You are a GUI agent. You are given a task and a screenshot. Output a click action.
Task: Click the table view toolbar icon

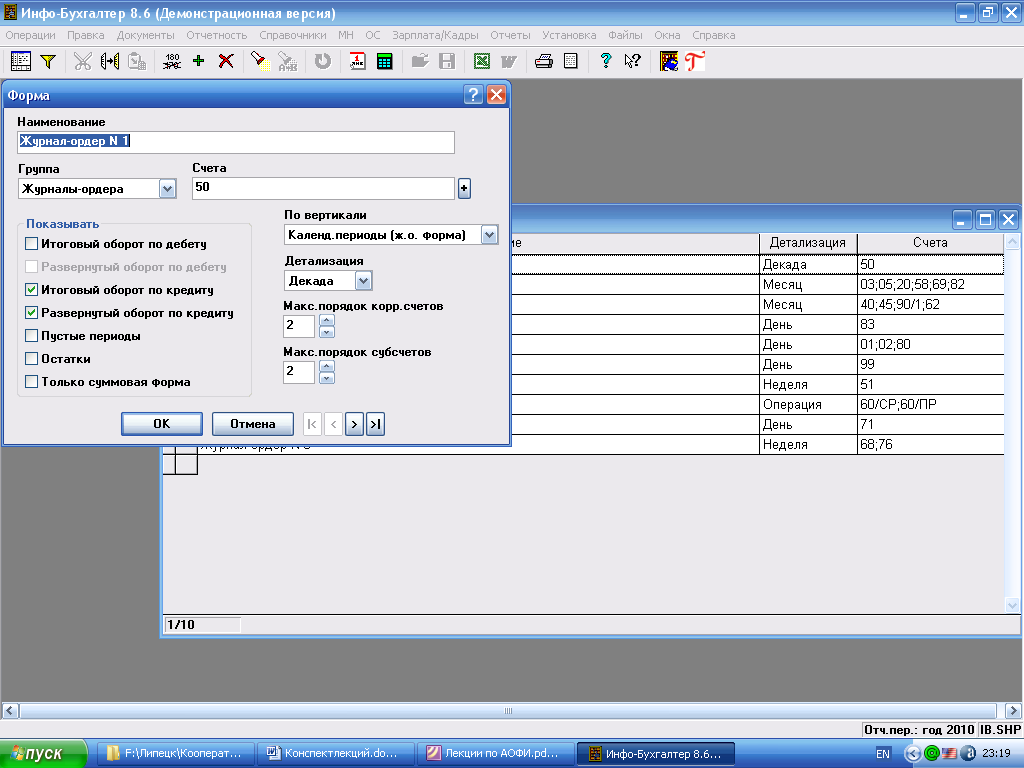(21, 61)
